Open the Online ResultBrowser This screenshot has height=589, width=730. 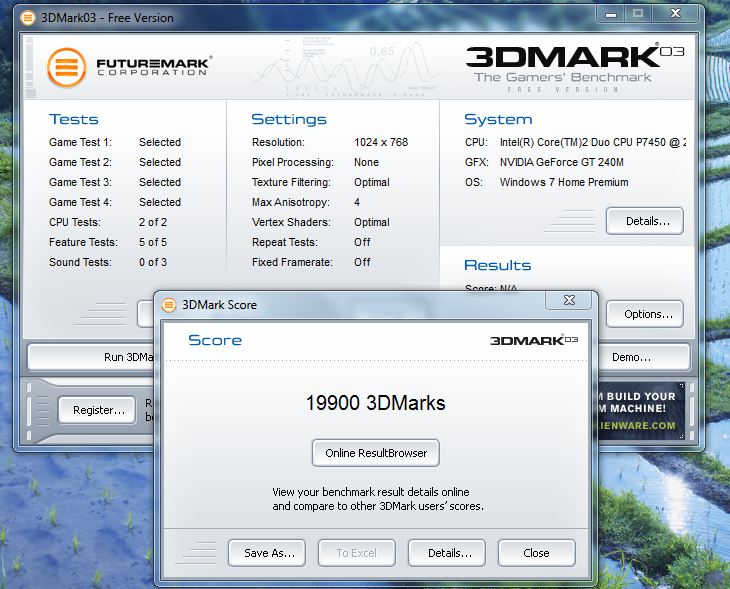[376, 453]
